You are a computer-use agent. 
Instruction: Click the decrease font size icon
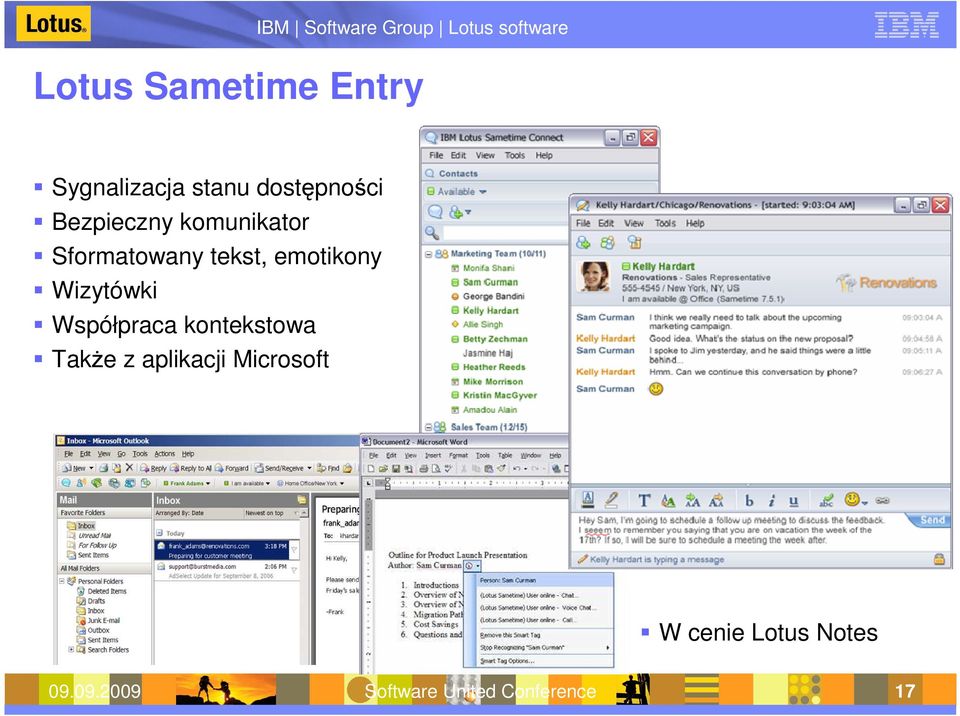point(716,501)
